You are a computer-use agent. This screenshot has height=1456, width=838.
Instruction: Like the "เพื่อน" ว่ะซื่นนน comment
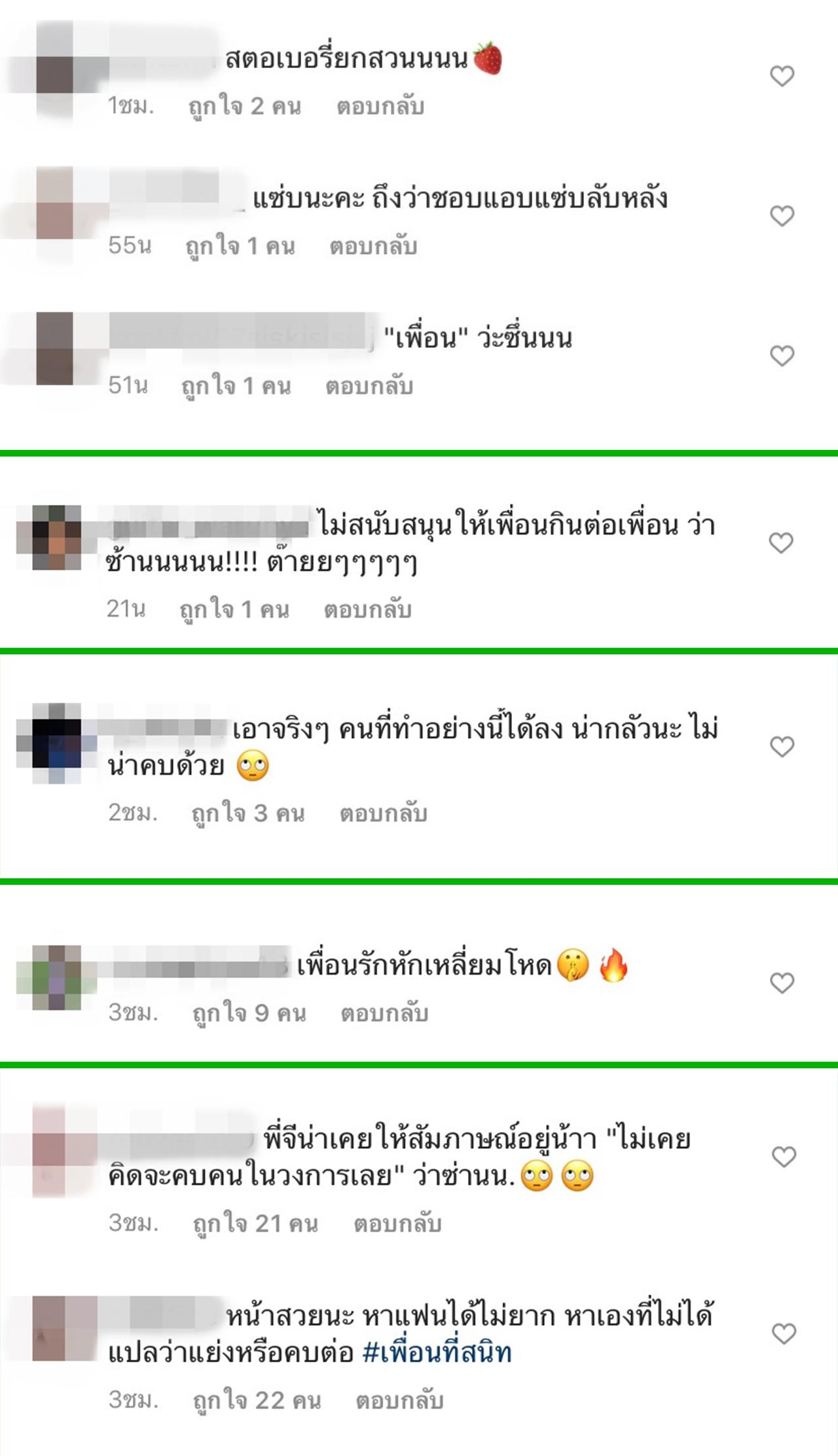coord(782,356)
